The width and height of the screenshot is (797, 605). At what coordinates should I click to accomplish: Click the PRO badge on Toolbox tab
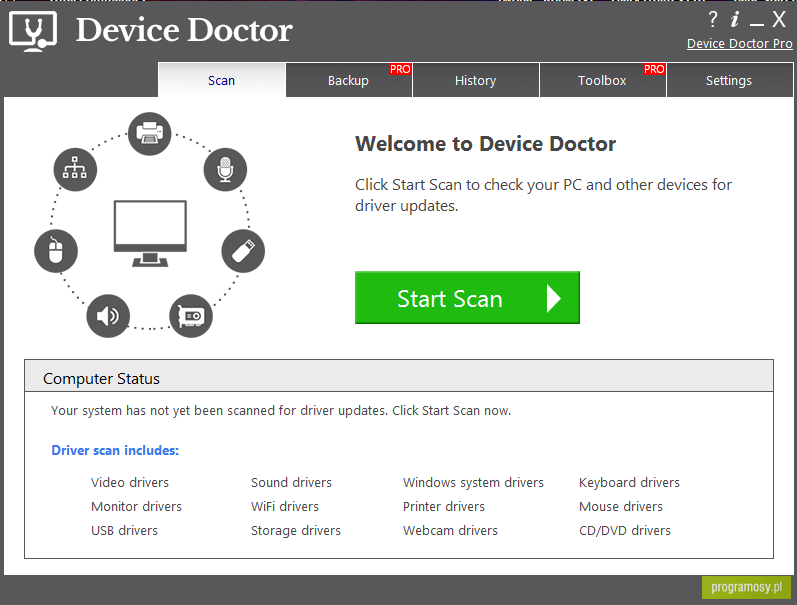coord(654,69)
